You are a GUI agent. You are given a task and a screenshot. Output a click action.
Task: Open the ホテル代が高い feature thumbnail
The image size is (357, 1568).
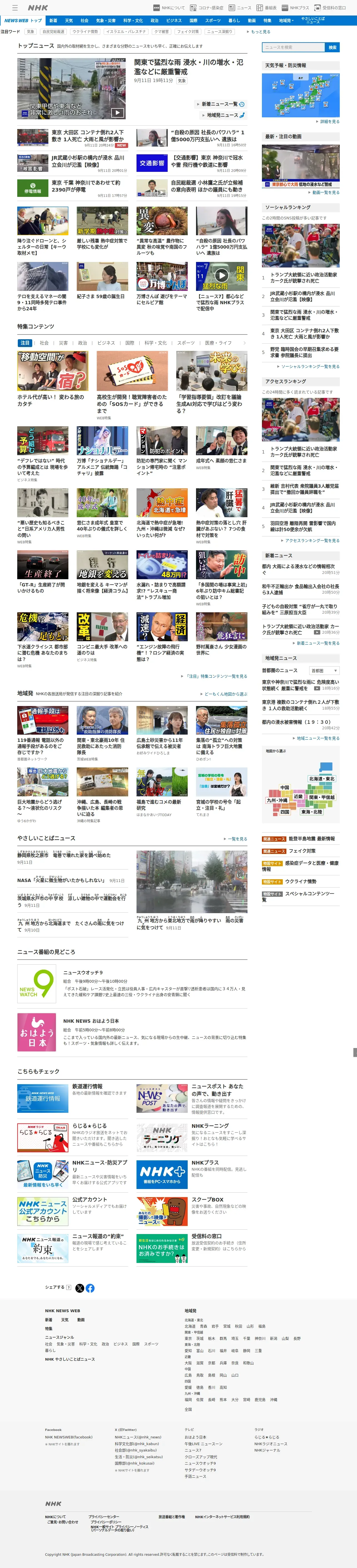(53, 371)
